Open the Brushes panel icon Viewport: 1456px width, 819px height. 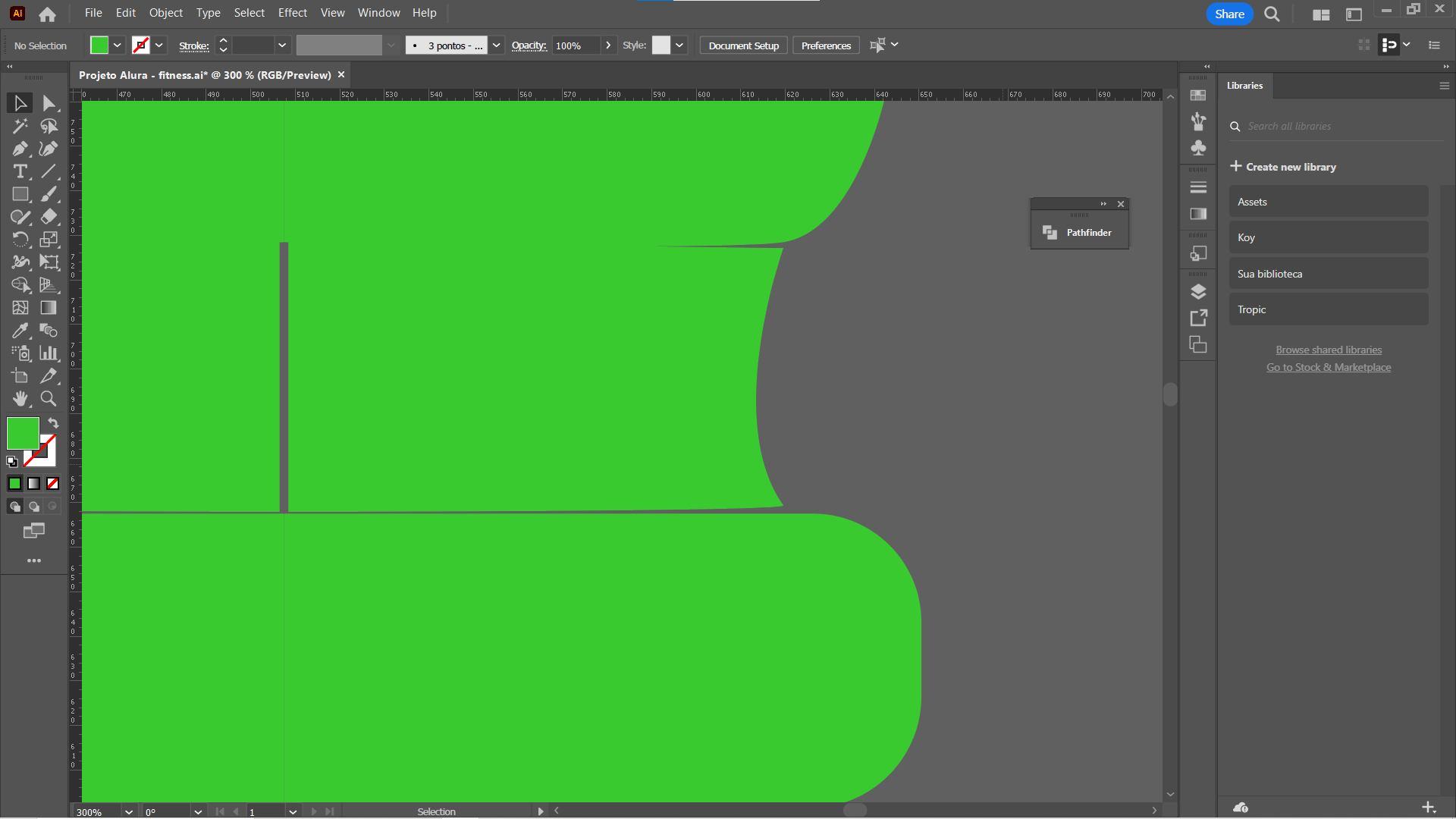(x=1198, y=121)
